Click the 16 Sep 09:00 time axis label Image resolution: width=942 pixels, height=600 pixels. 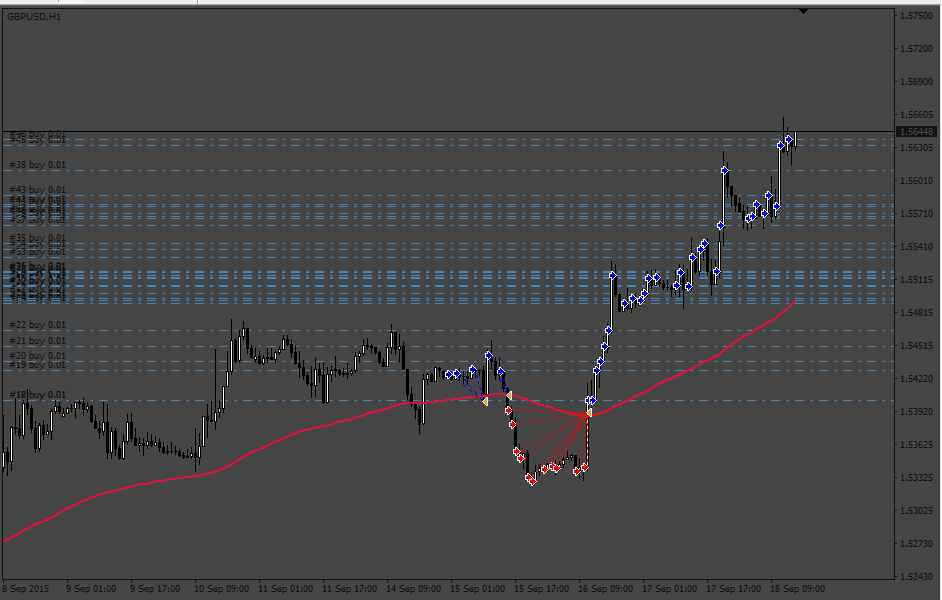click(x=606, y=589)
